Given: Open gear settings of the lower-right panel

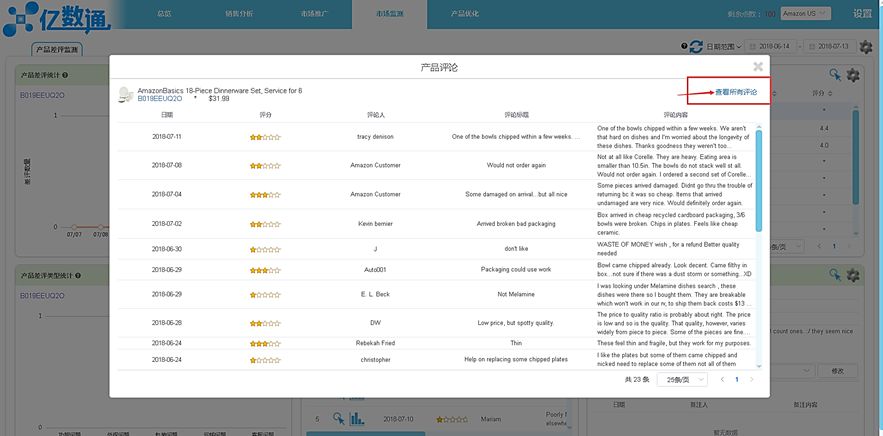Looking at the screenshot, I should pos(853,275).
